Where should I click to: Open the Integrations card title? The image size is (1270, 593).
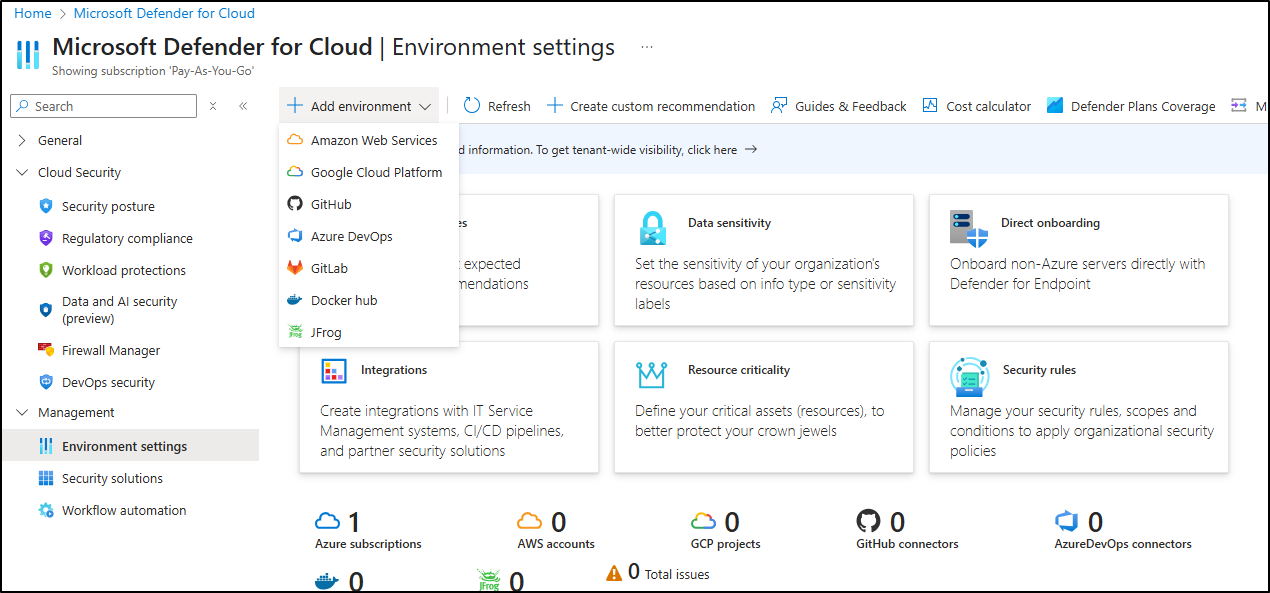394,370
